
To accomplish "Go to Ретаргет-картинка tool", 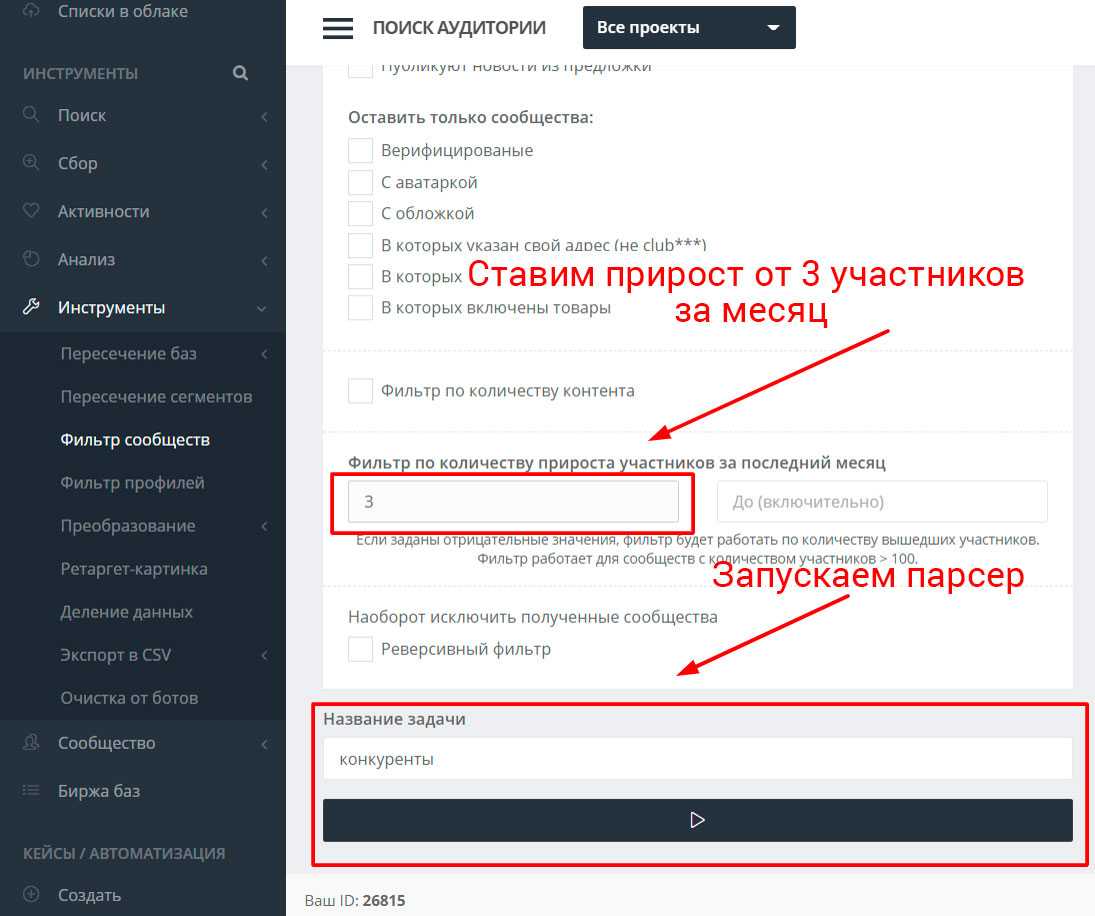I will (x=134, y=569).
